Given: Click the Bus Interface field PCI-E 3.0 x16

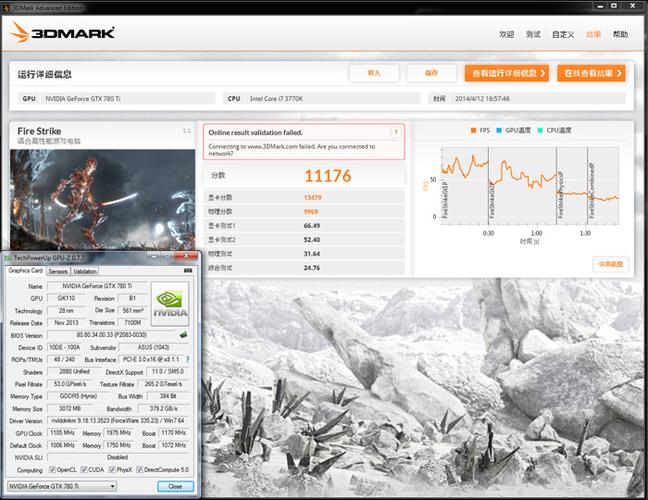Looking at the screenshot, I should [151, 360].
